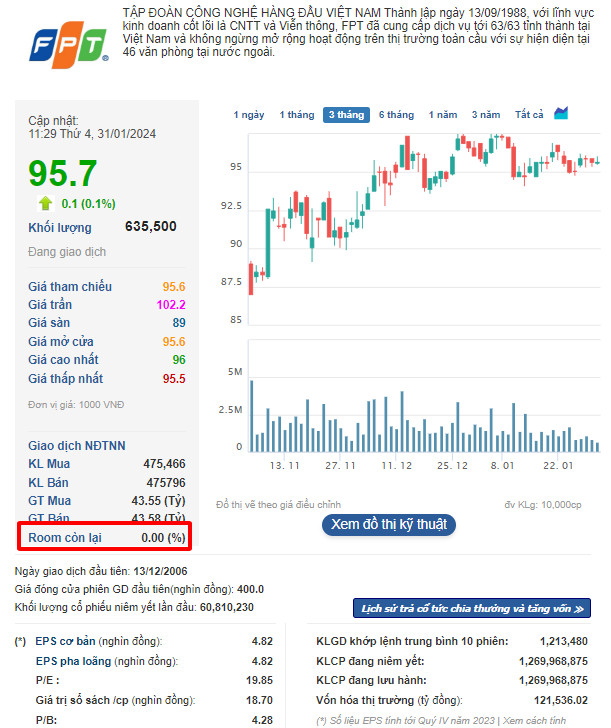Click Giá sàn value 89
This screenshot has width=611, height=728.
(179, 323)
